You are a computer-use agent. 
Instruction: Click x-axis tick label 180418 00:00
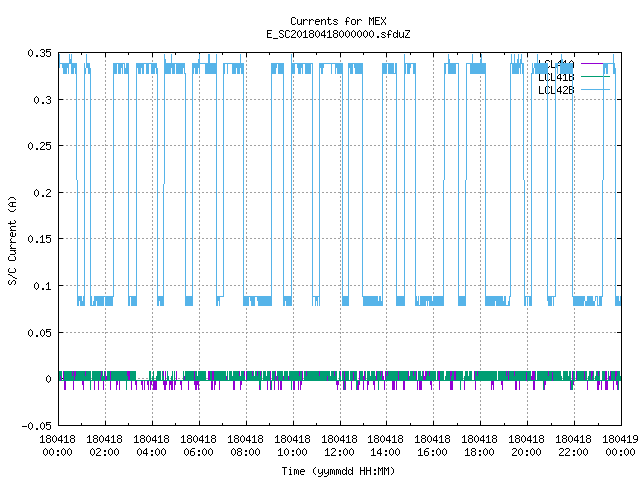pos(58,445)
